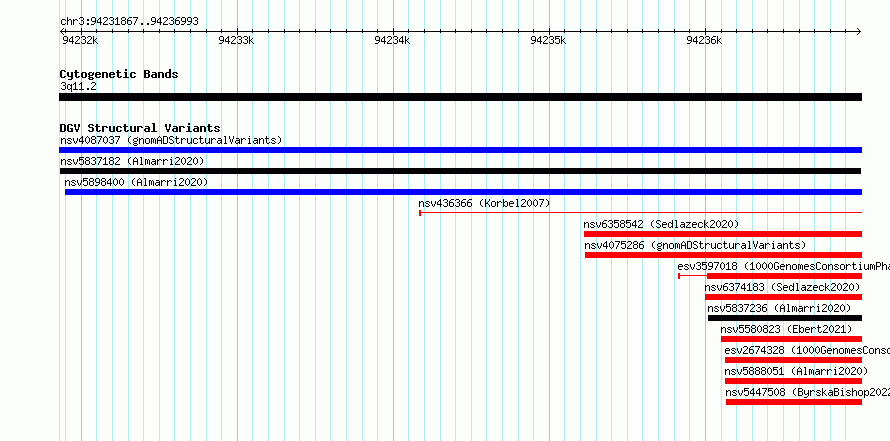
Task: Click the nsv5837182 (Almarri2020) label
Action: point(132,161)
